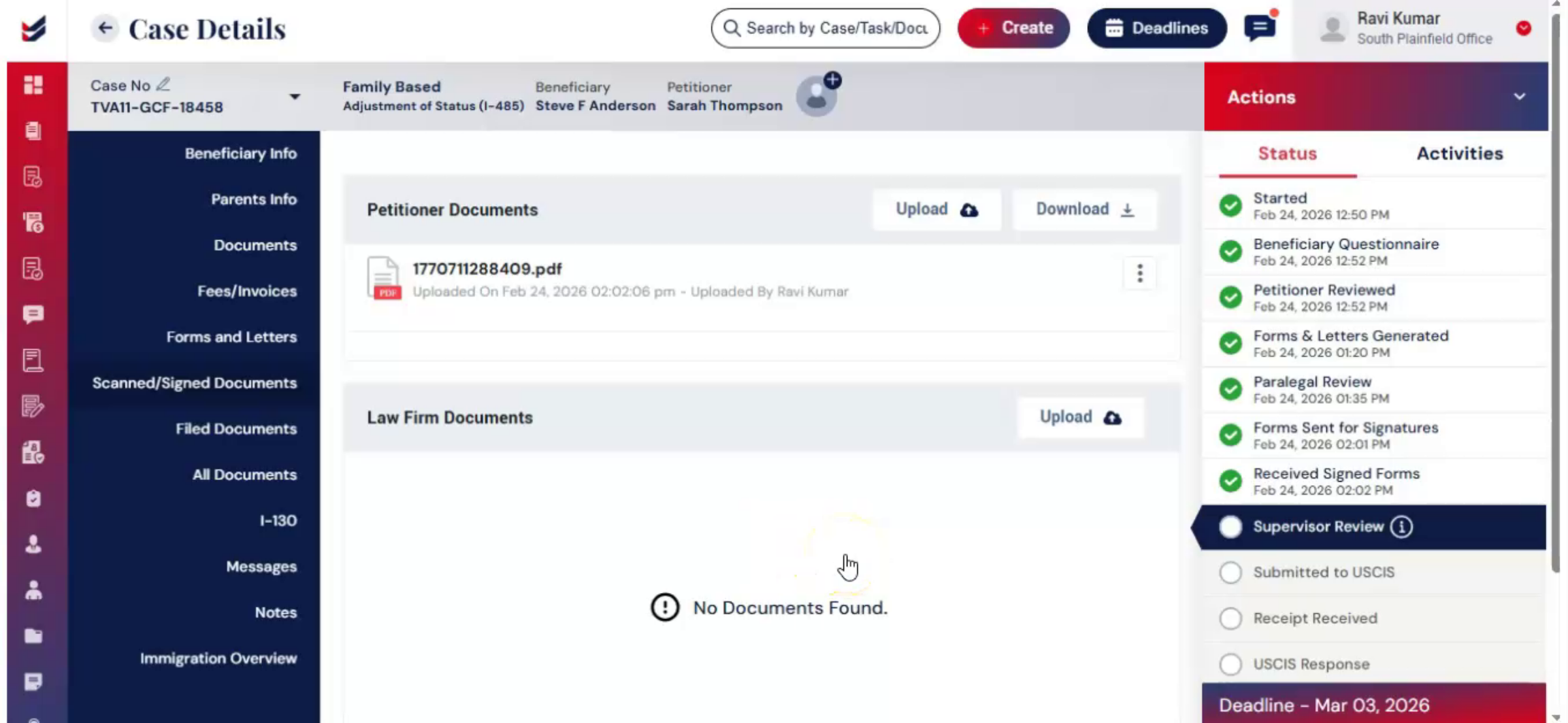Click the PDF file icon for 1770711288409.pdf
Viewport: 1568px width, 723px height.
(x=384, y=278)
